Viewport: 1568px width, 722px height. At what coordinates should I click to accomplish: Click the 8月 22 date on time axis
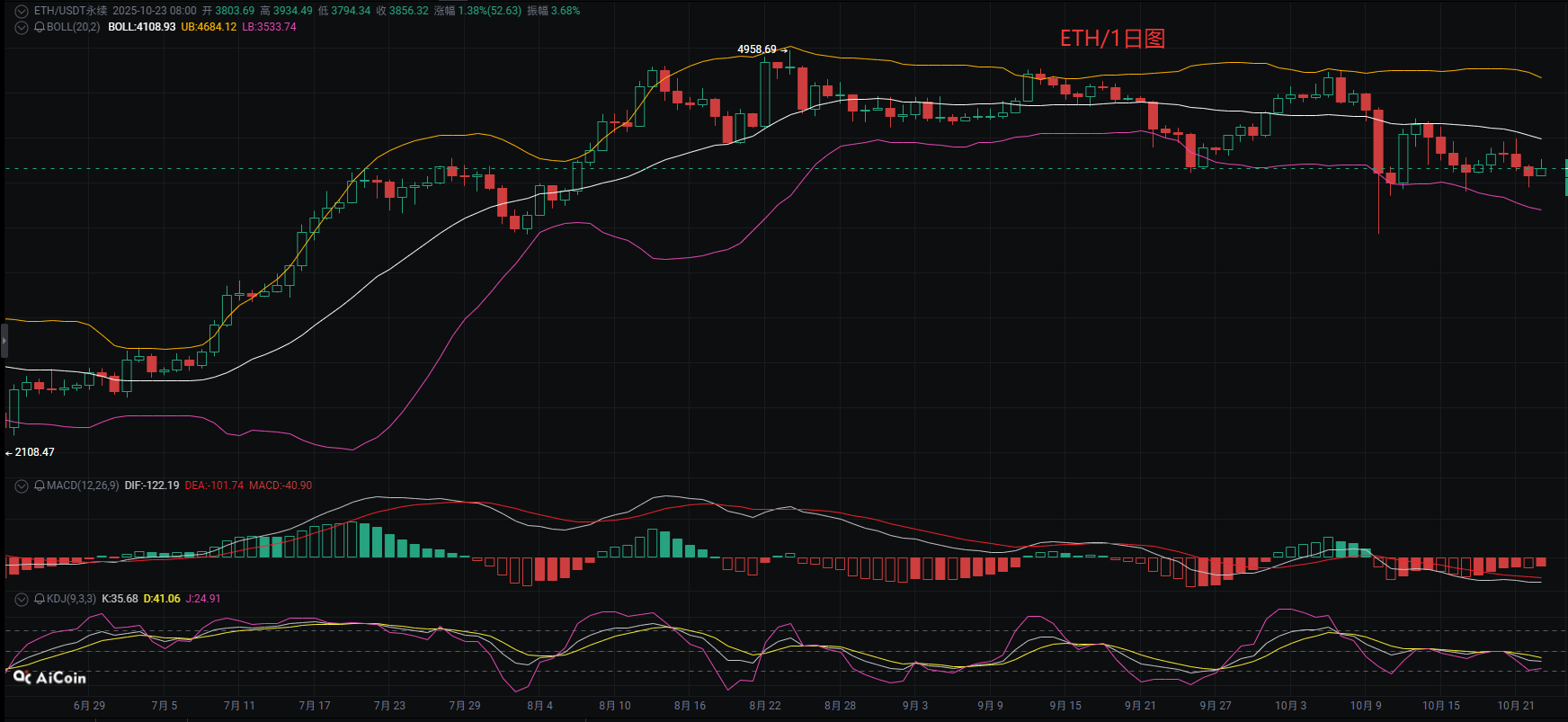(765, 706)
